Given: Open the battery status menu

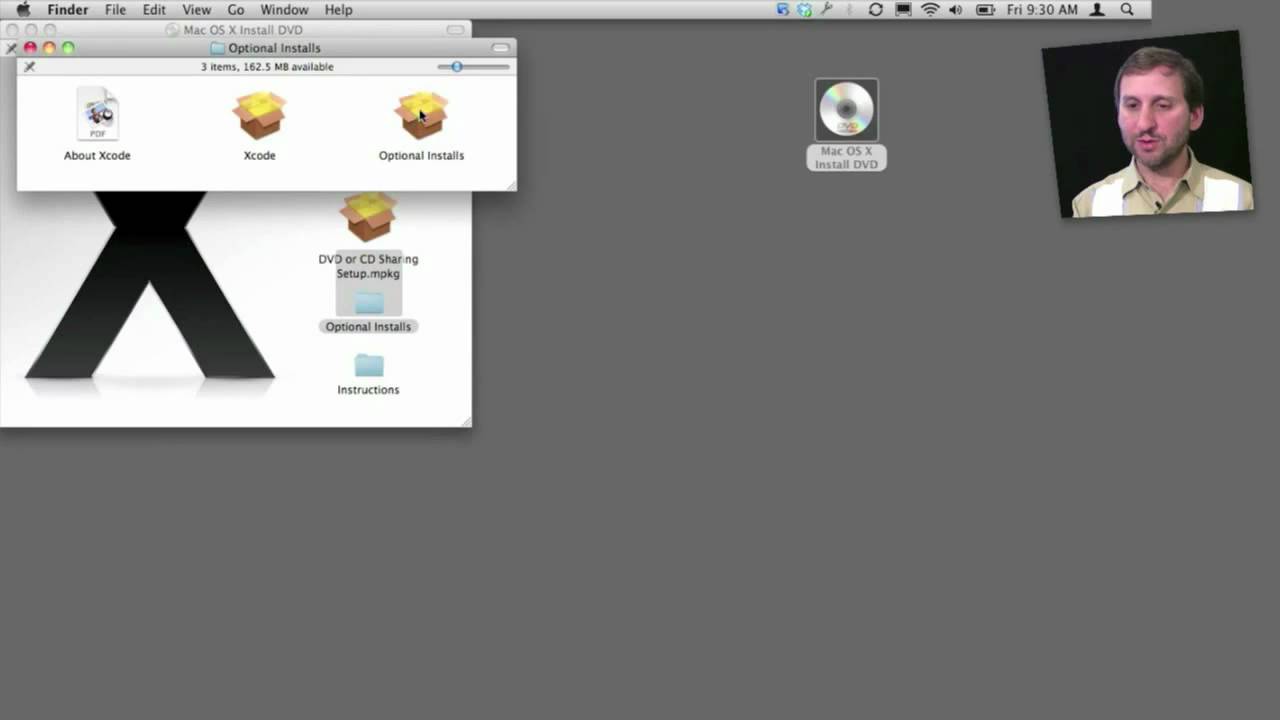Looking at the screenshot, I should pos(985,10).
